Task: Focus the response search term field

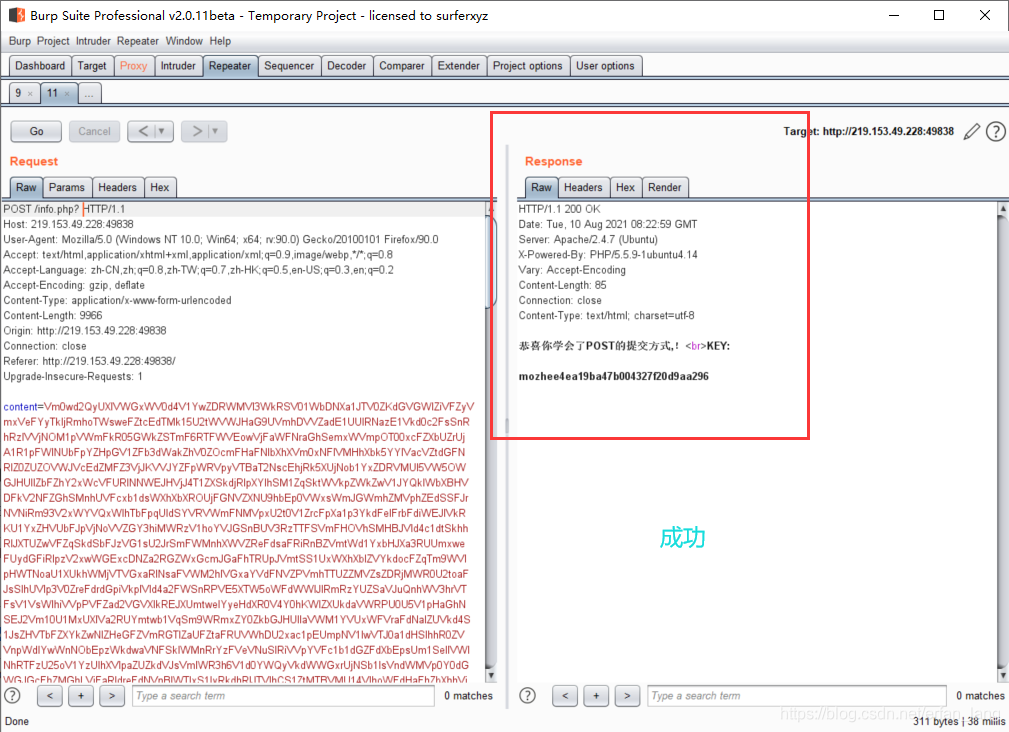Action: coord(797,695)
